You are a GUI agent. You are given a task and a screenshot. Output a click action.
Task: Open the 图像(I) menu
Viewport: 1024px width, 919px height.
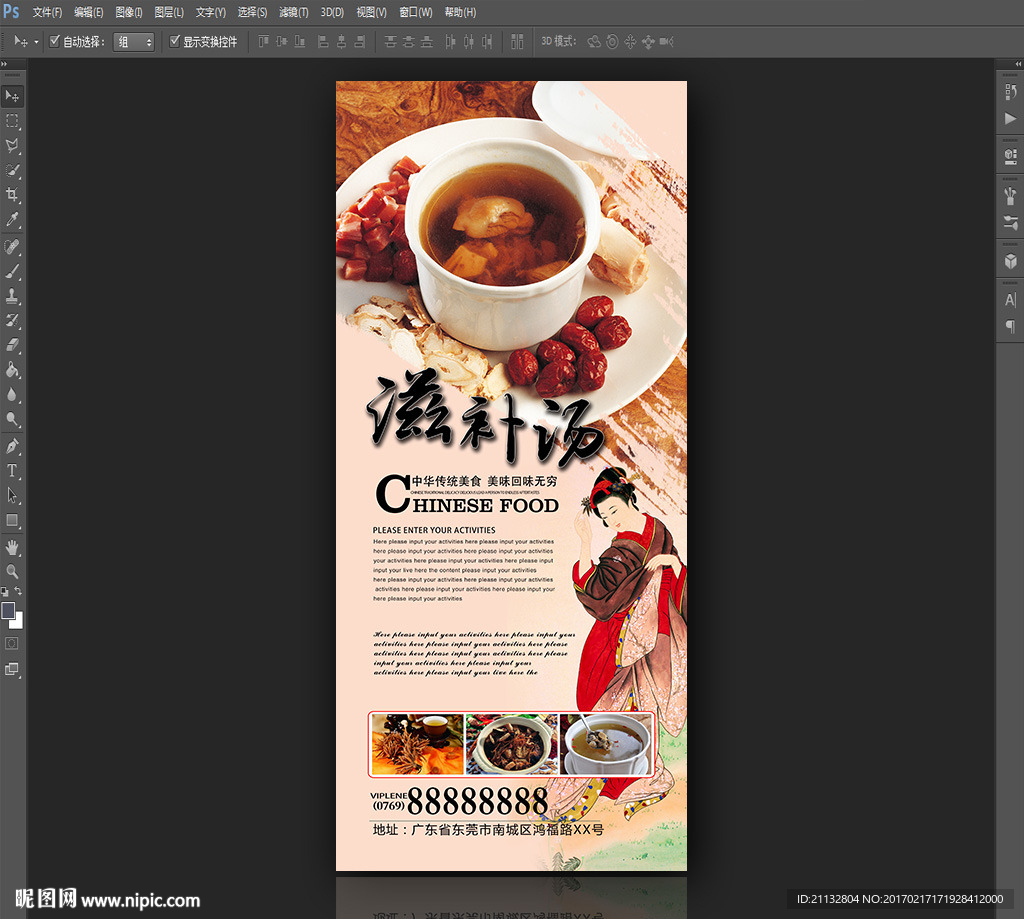(129, 12)
